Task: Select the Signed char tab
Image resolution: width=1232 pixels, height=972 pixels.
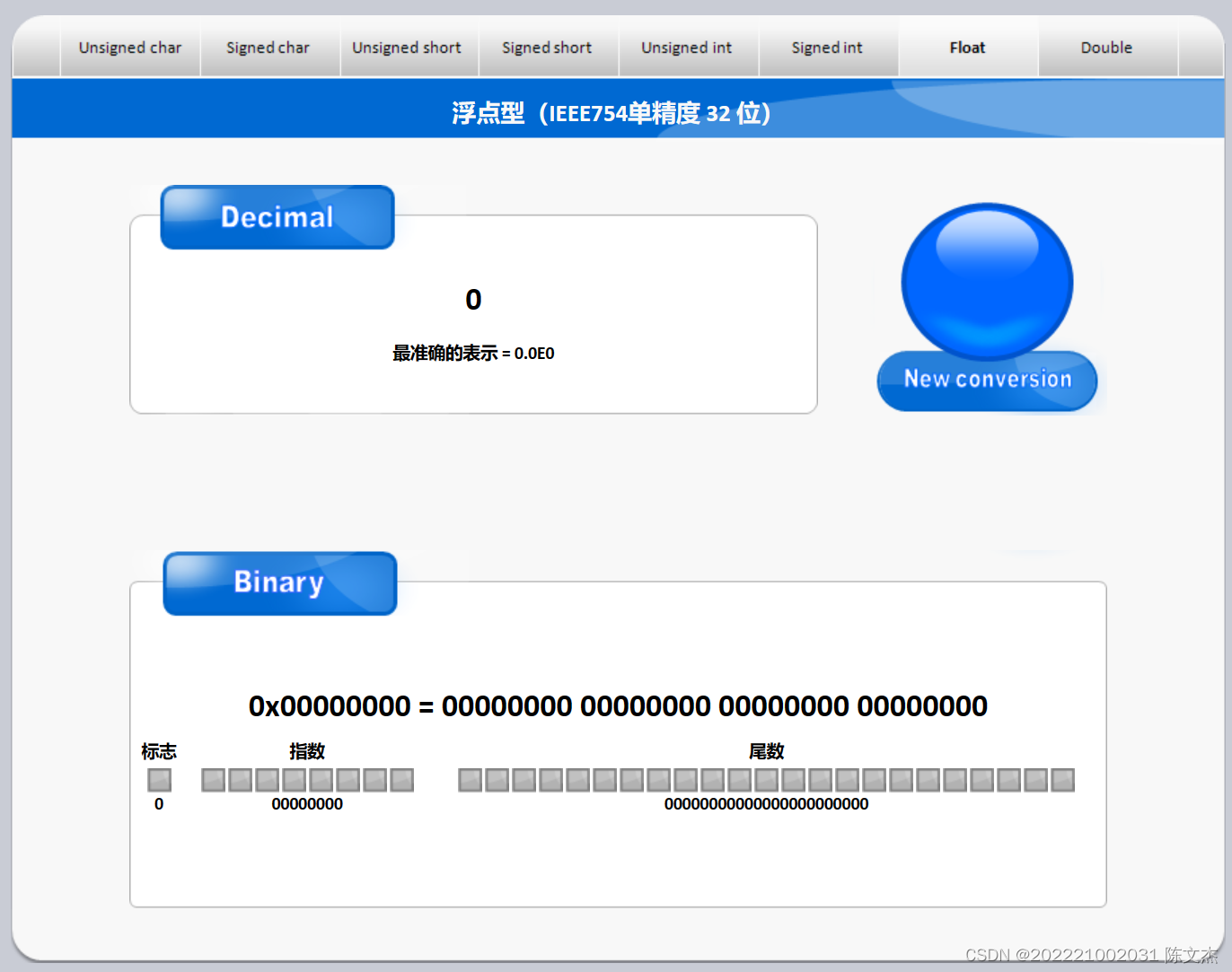Action: 268,48
